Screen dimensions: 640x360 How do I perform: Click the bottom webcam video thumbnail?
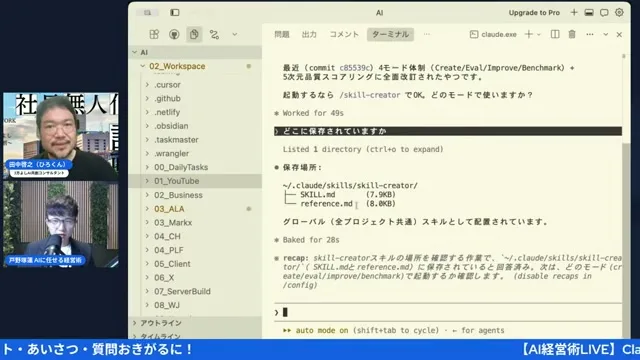click(x=61, y=224)
